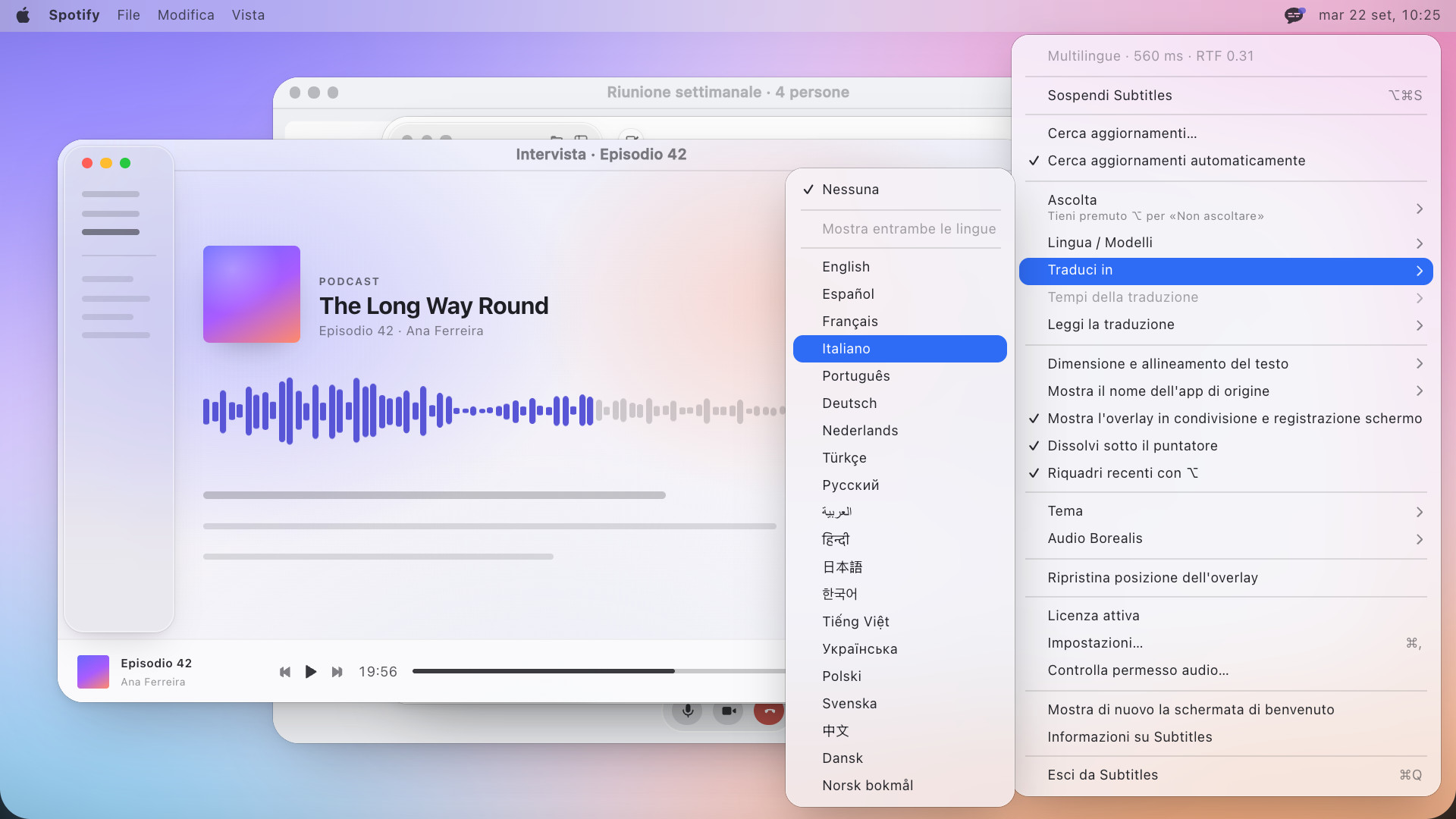Click Sospendi Subtitles
This screenshot has height=819, width=1456.
(x=1225, y=96)
